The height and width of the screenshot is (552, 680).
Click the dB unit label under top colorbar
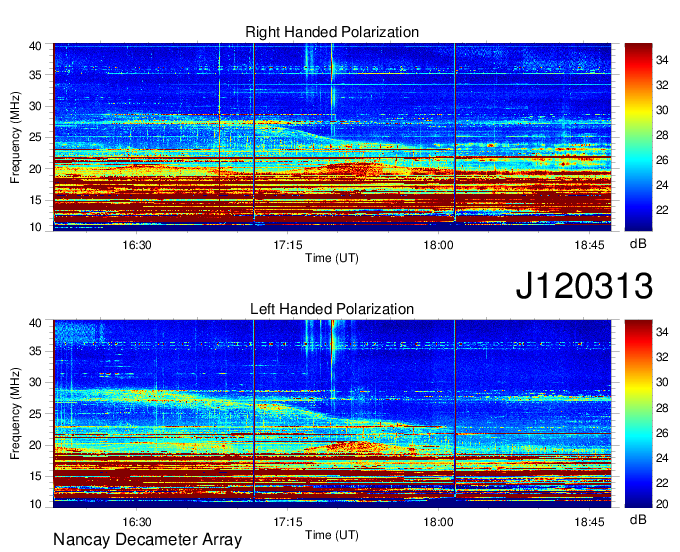coord(638,244)
